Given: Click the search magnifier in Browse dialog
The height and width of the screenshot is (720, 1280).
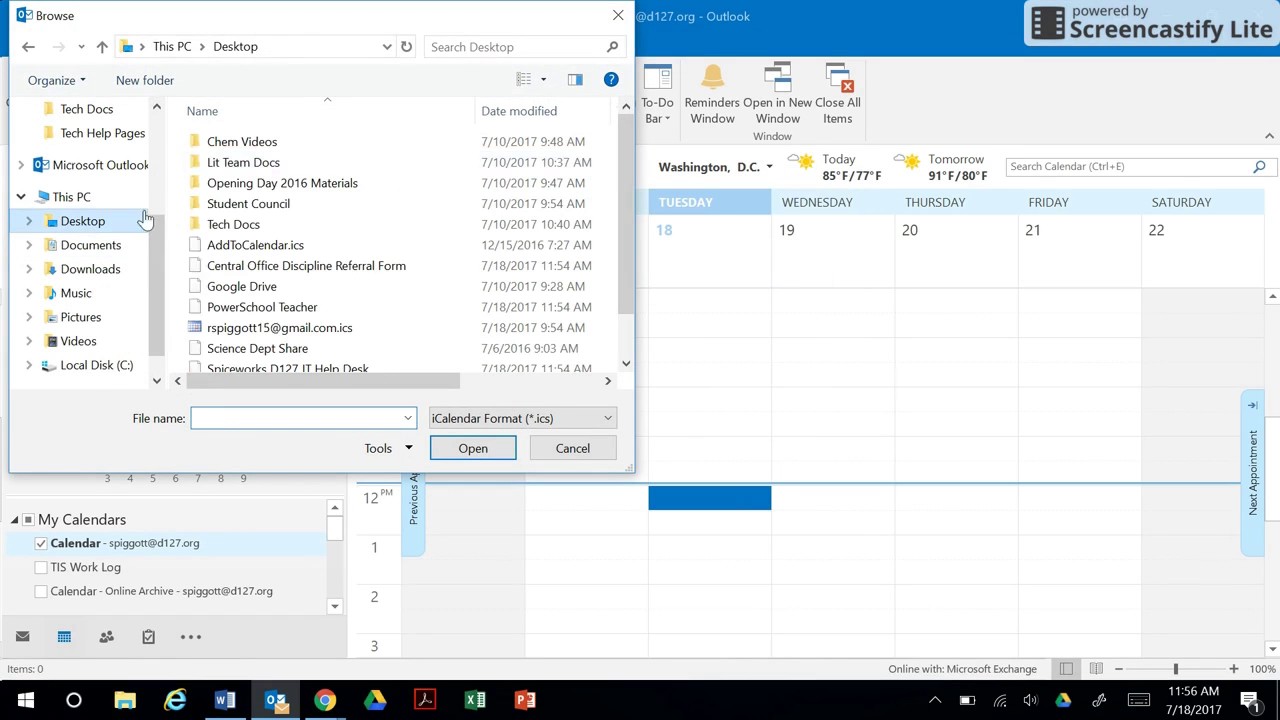Looking at the screenshot, I should 612,47.
